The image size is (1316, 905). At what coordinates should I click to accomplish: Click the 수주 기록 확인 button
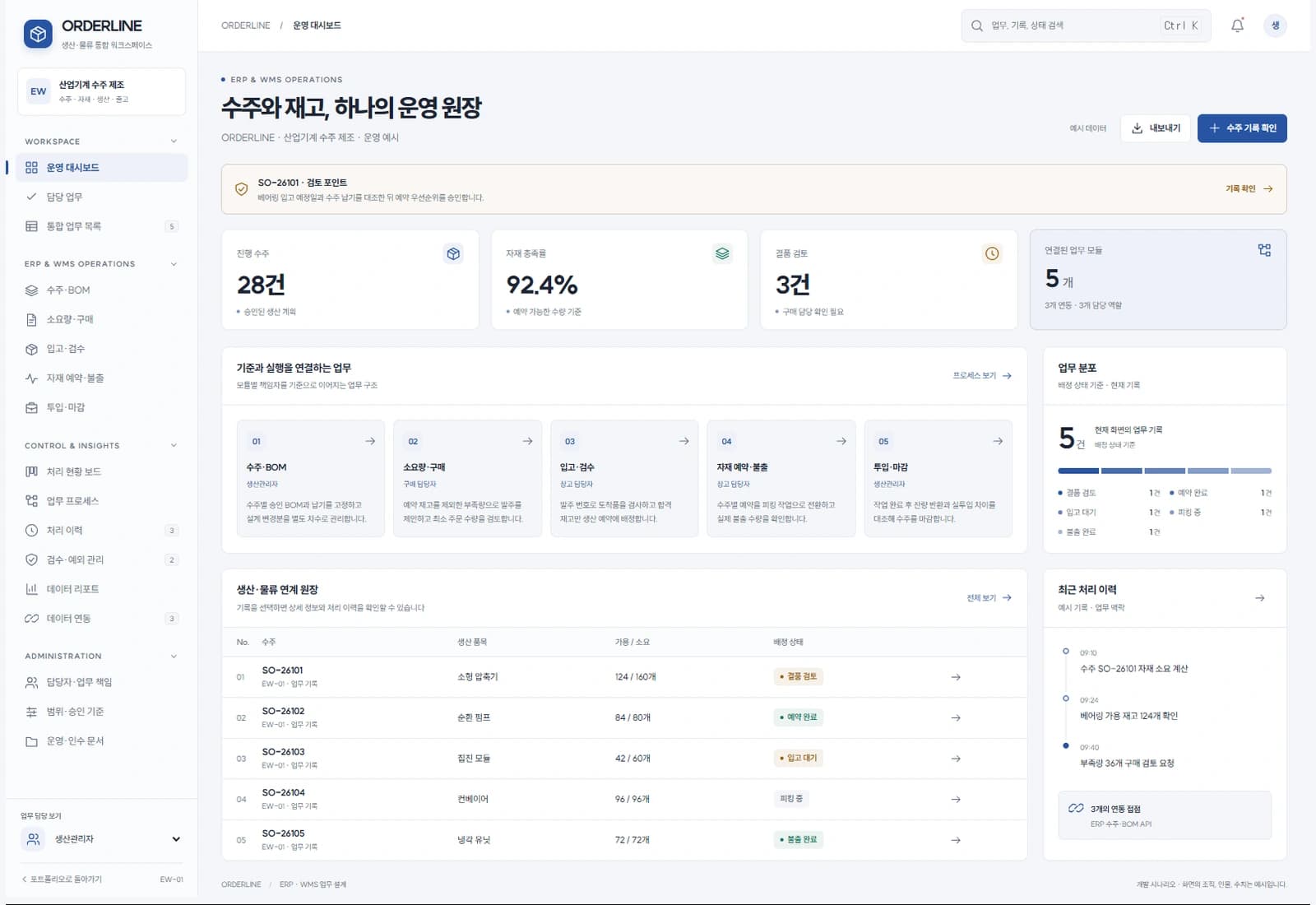click(x=1242, y=128)
